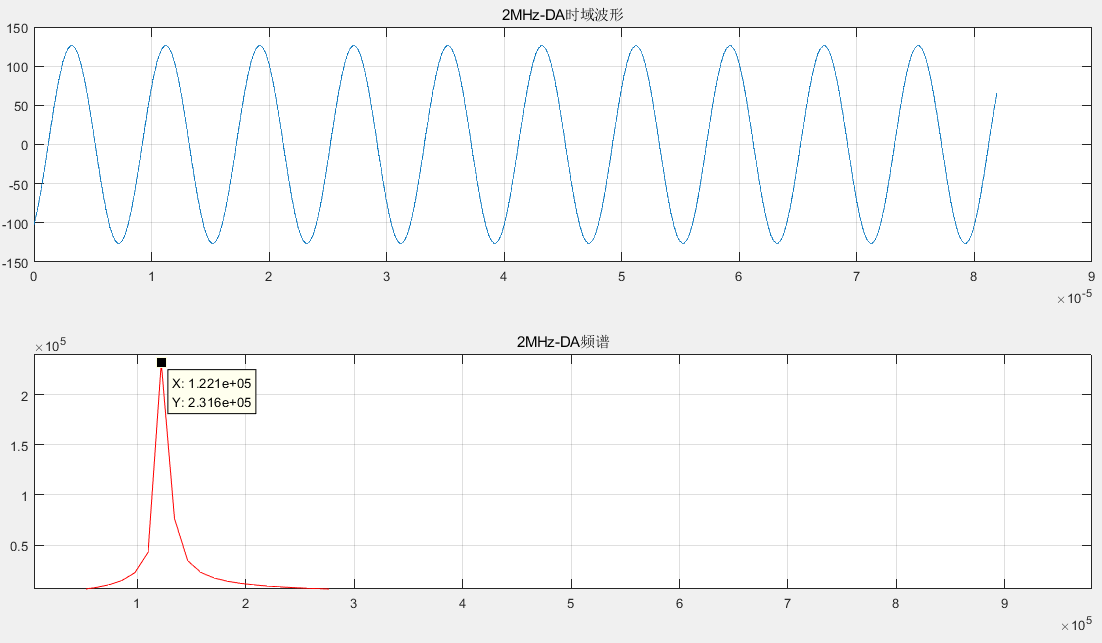Click x-axis tick label 9 on spectrum plot
The width and height of the screenshot is (1102, 643).
point(1004,604)
